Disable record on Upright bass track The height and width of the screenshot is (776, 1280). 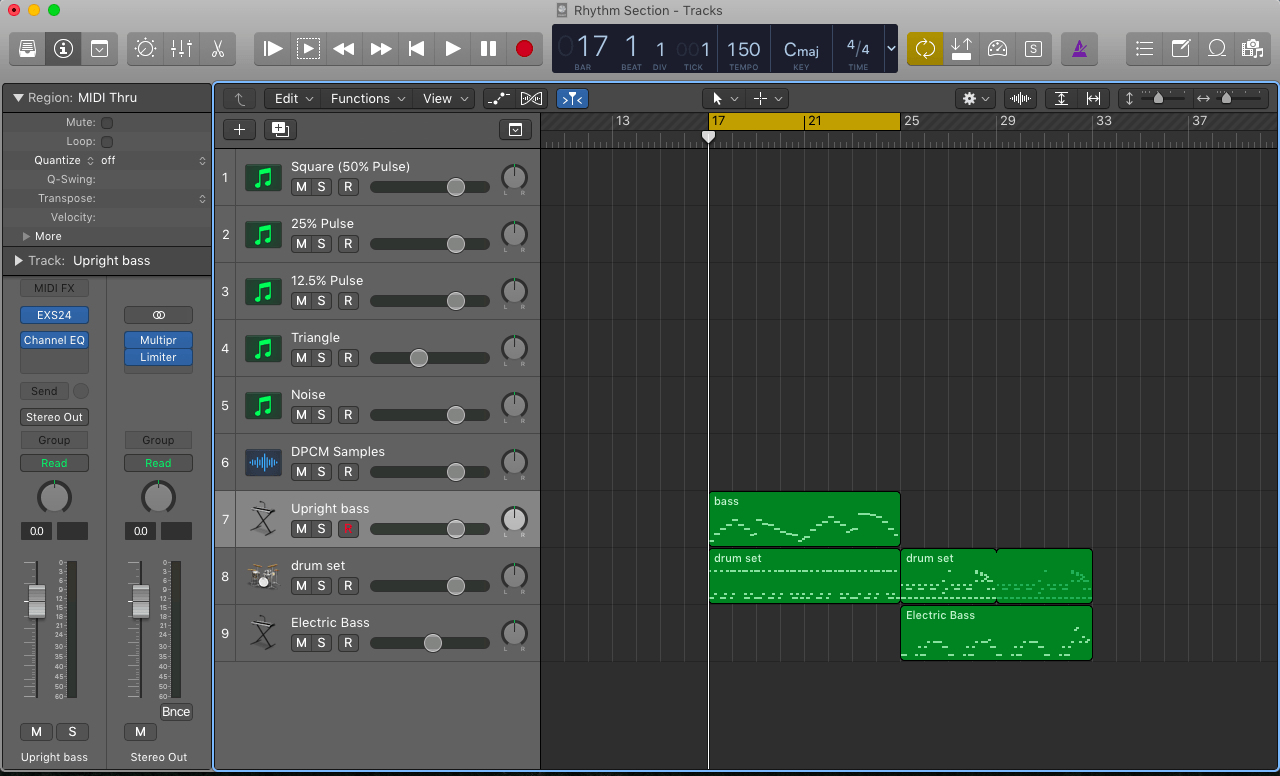click(x=348, y=529)
